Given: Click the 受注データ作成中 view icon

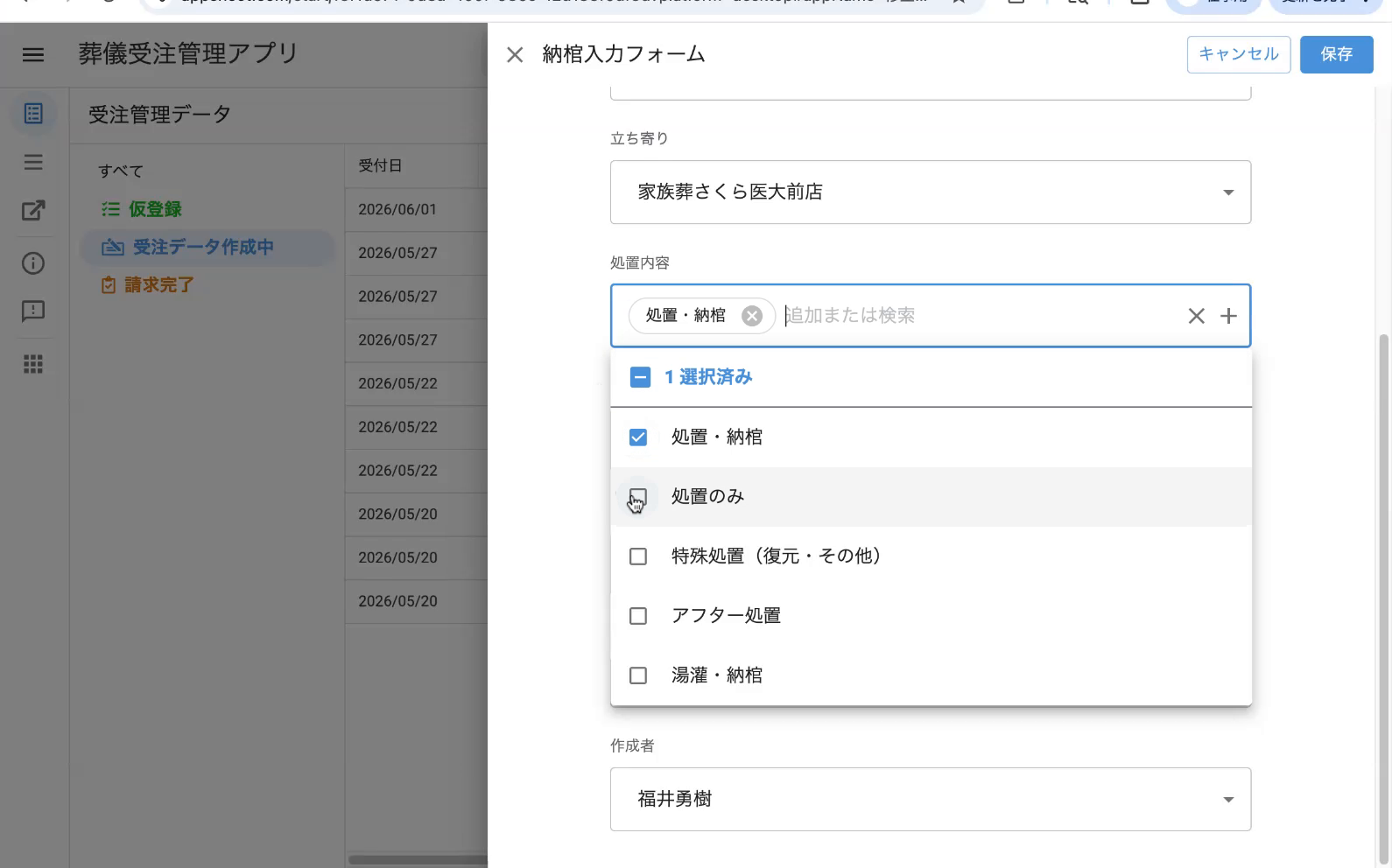Looking at the screenshot, I should coord(113,248).
